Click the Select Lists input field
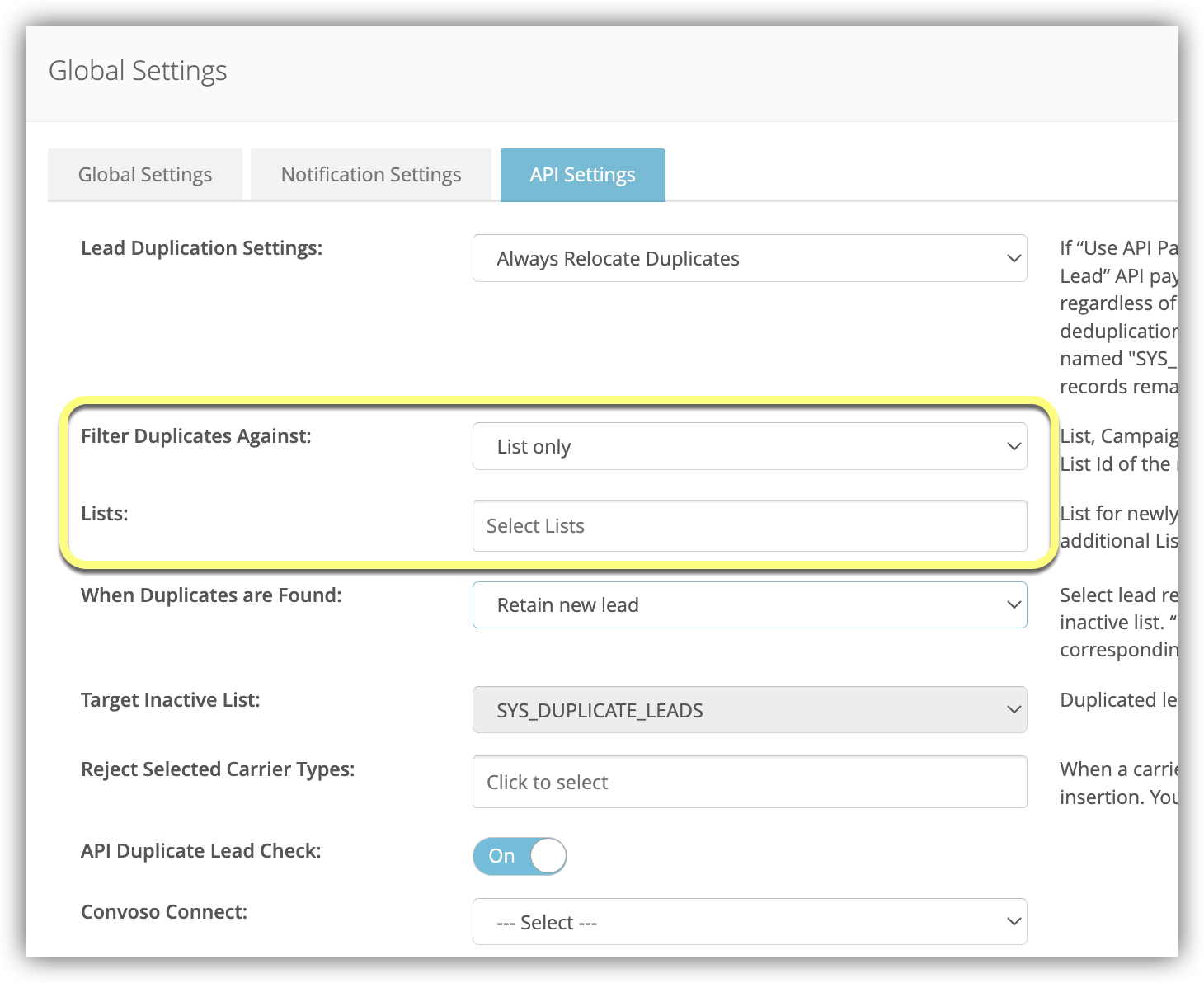 (x=749, y=526)
